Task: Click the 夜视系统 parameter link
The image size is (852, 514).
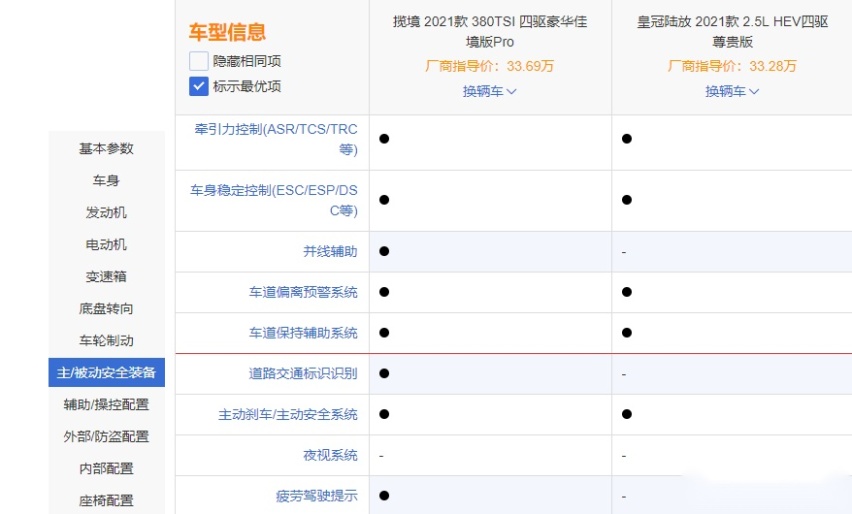Action: [x=330, y=455]
